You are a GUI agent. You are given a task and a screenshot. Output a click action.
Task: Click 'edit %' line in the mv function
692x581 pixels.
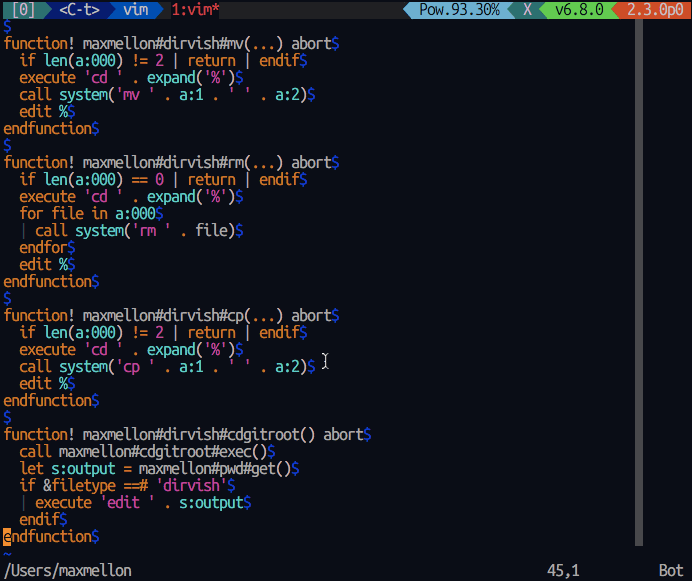click(x=47, y=112)
